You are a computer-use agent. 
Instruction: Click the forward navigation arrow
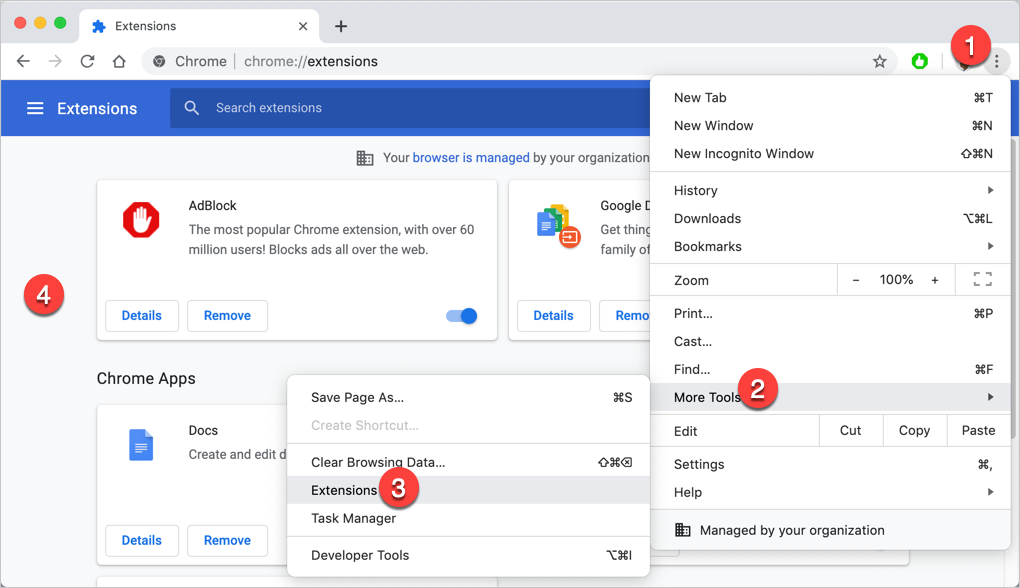click(55, 61)
